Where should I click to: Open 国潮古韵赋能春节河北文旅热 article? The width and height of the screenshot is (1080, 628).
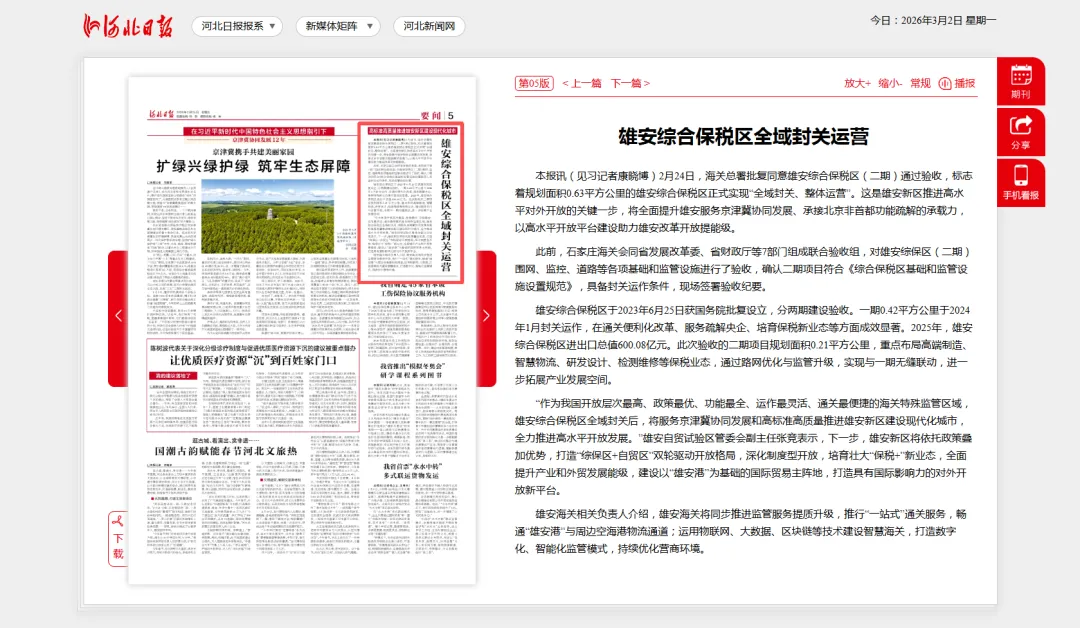[x=226, y=451]
